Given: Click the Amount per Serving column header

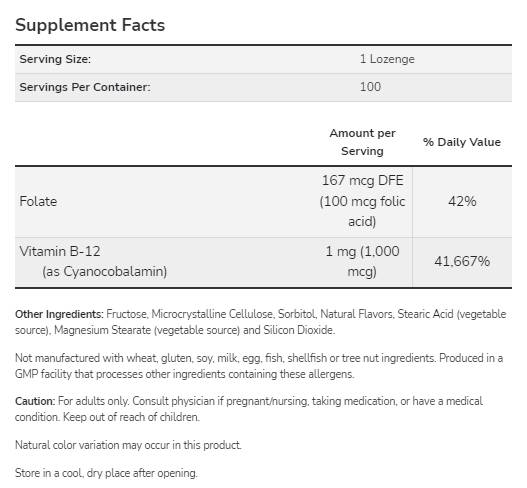Looking at the screenshot, I should pyautogui.click(x=362, y=142).
